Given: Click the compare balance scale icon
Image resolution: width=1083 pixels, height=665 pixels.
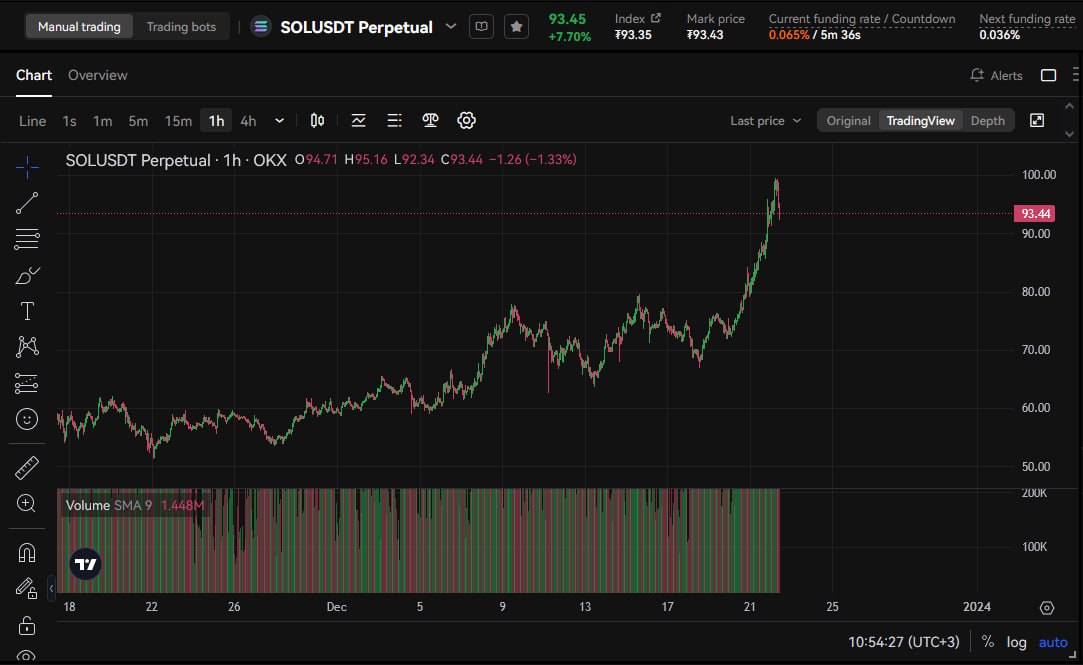Looking at the screenshot, I should (430, 120).
